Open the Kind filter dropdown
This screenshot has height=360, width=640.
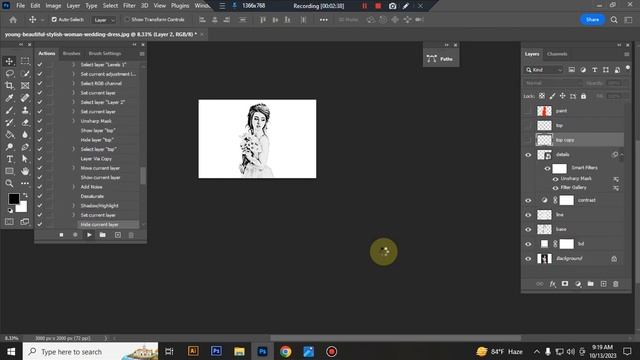click(x=544, y=70)
